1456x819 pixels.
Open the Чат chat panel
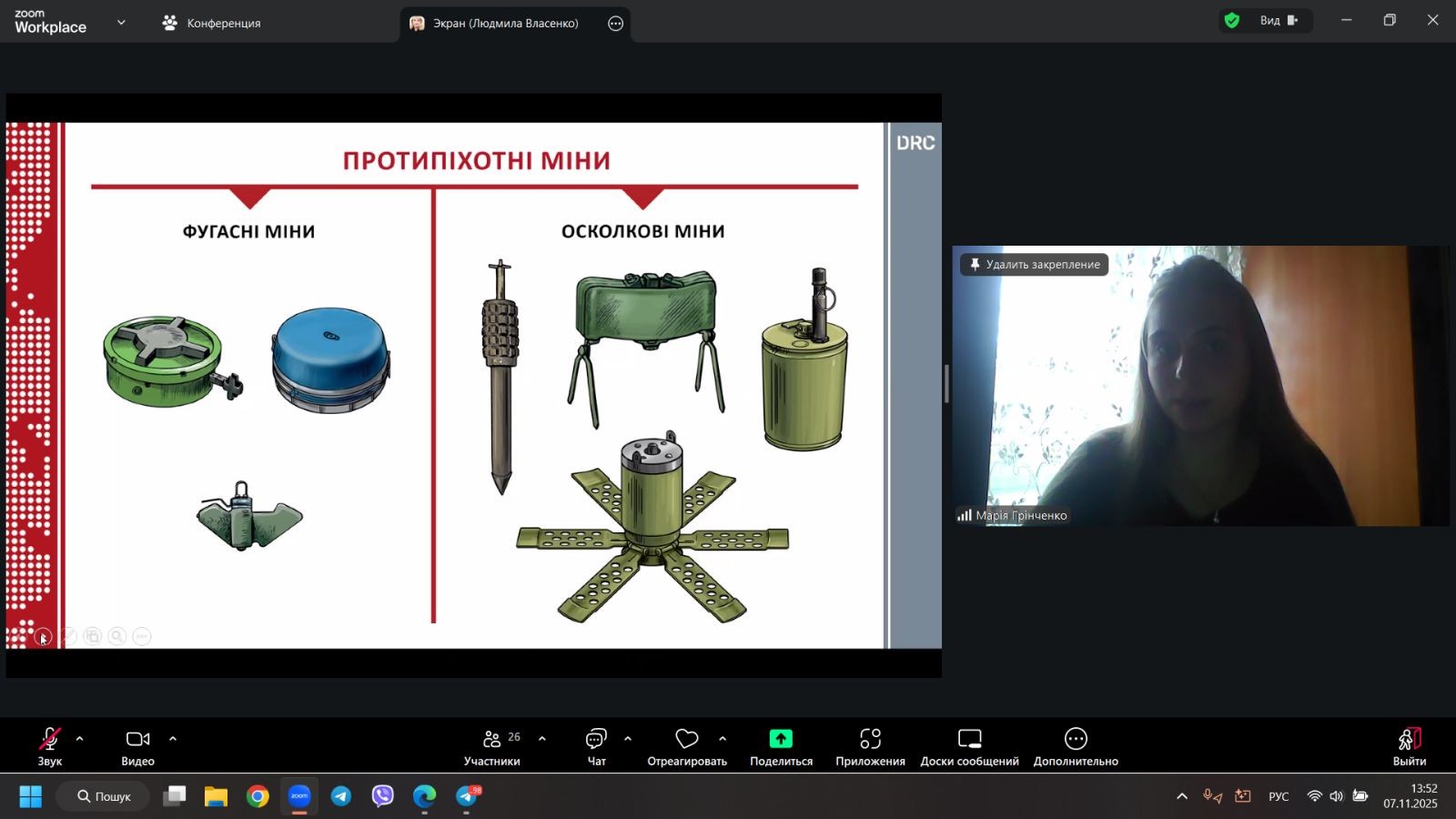click(596, 745)
